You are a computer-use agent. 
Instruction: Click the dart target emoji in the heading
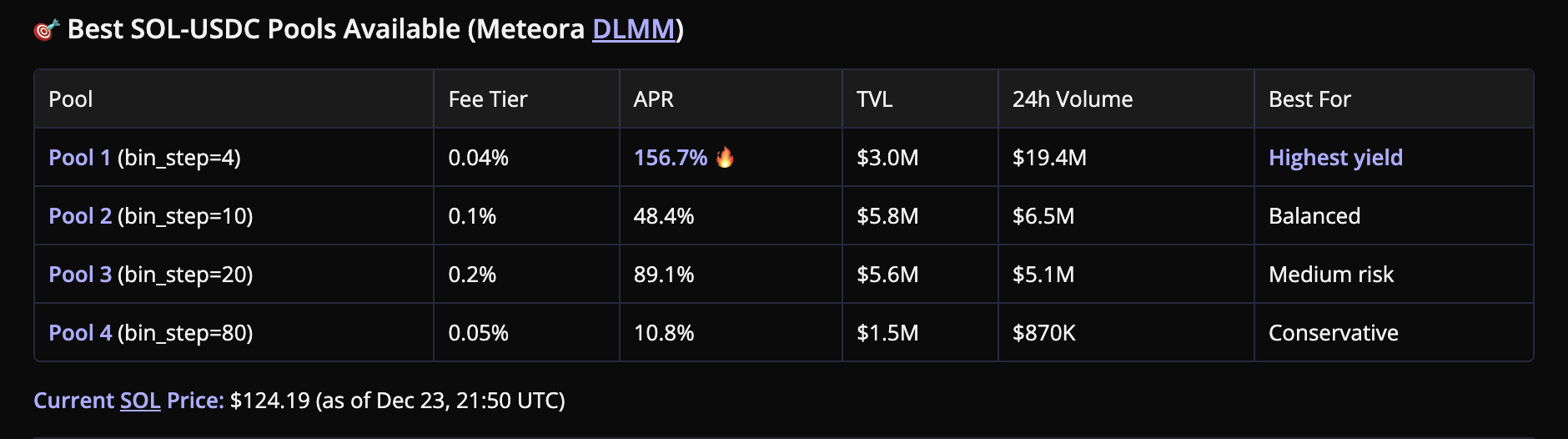46,30
